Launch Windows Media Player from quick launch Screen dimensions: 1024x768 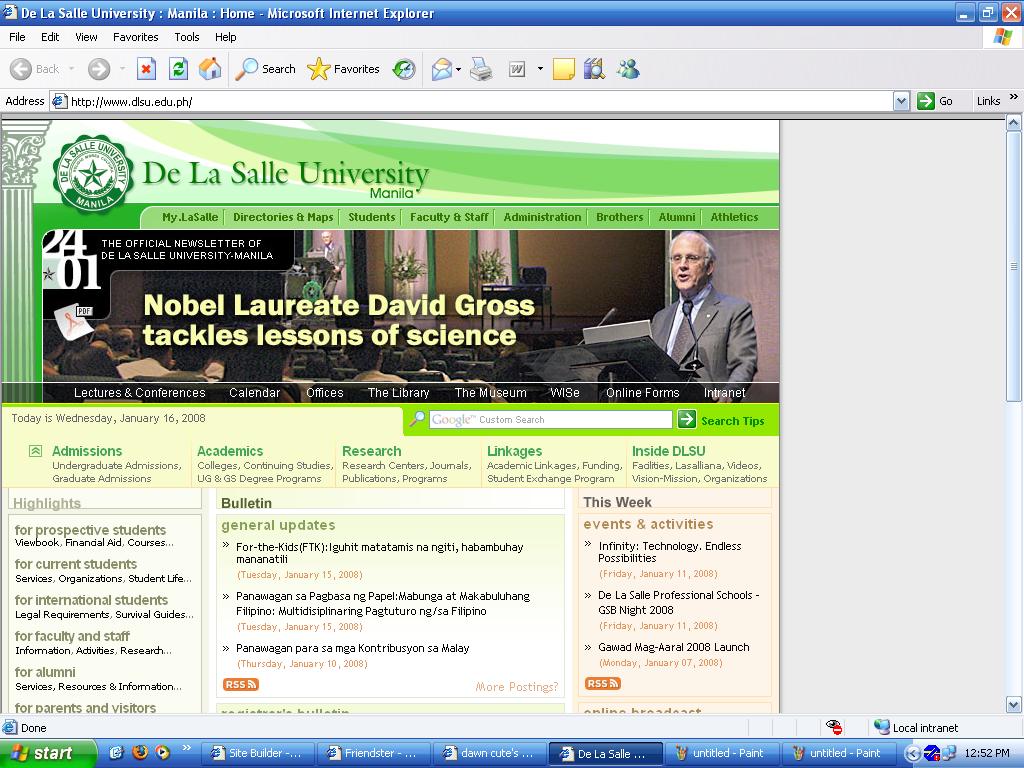pos(162,752)
